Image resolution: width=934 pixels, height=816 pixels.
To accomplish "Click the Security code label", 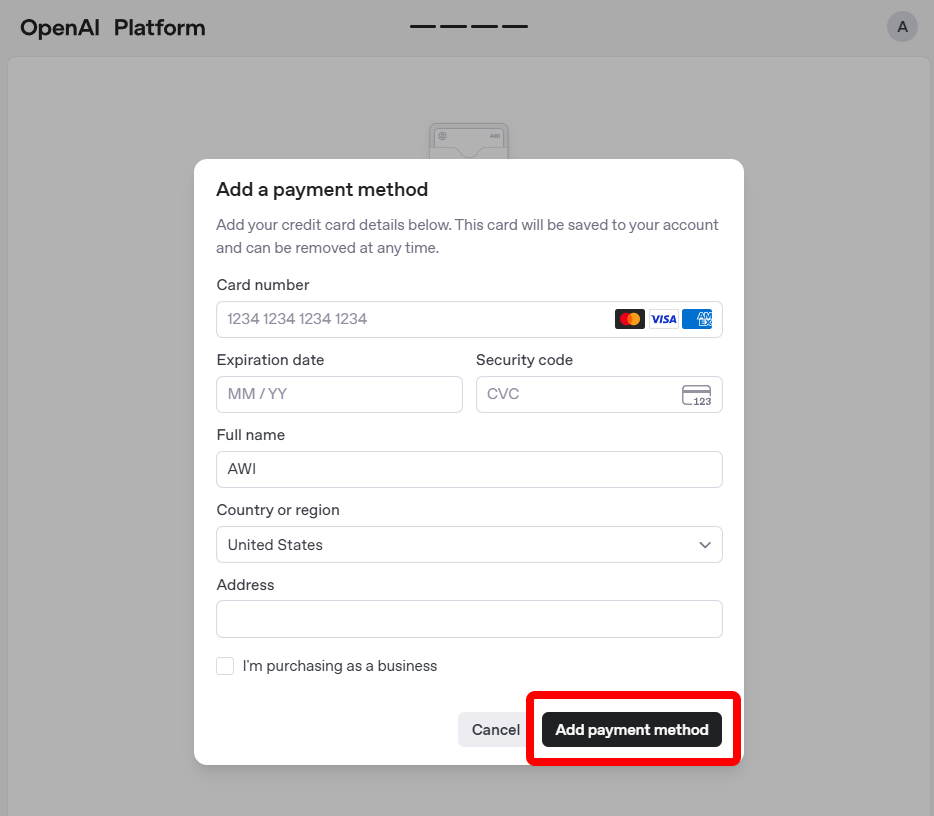I will 524,360.
